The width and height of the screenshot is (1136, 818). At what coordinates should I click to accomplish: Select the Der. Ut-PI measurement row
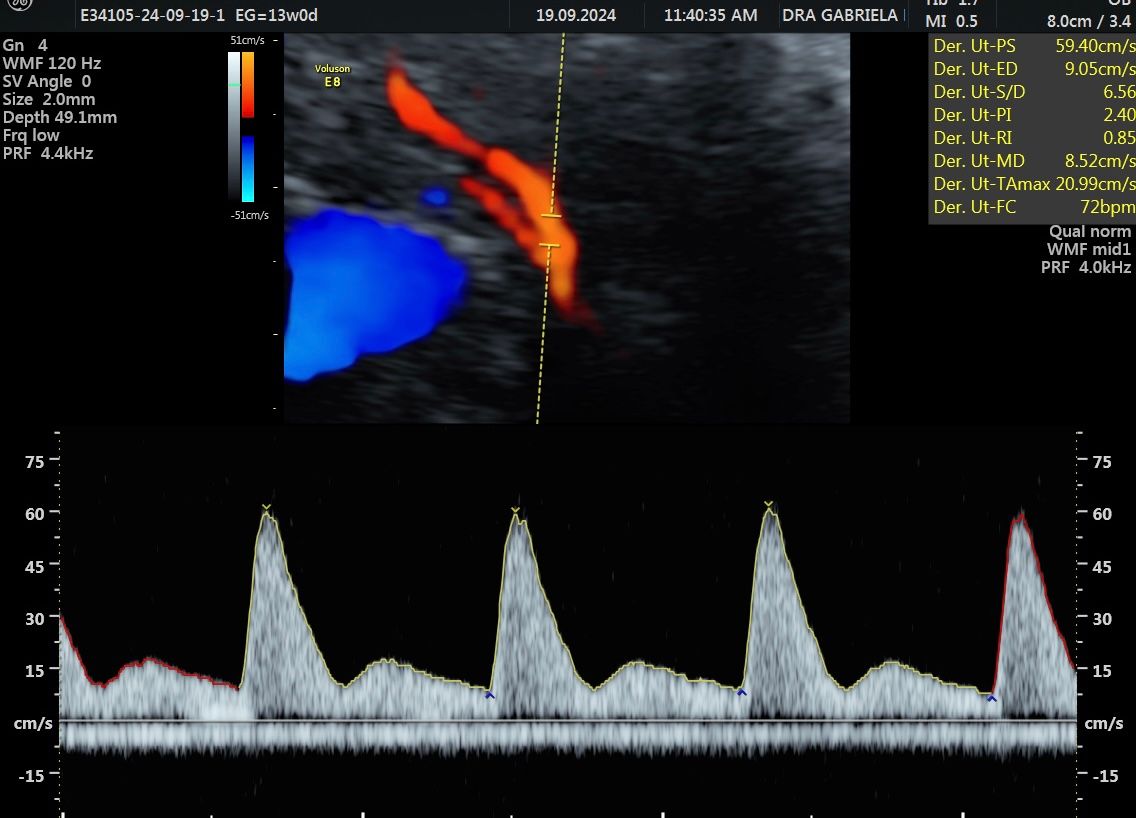(1032, 115)
